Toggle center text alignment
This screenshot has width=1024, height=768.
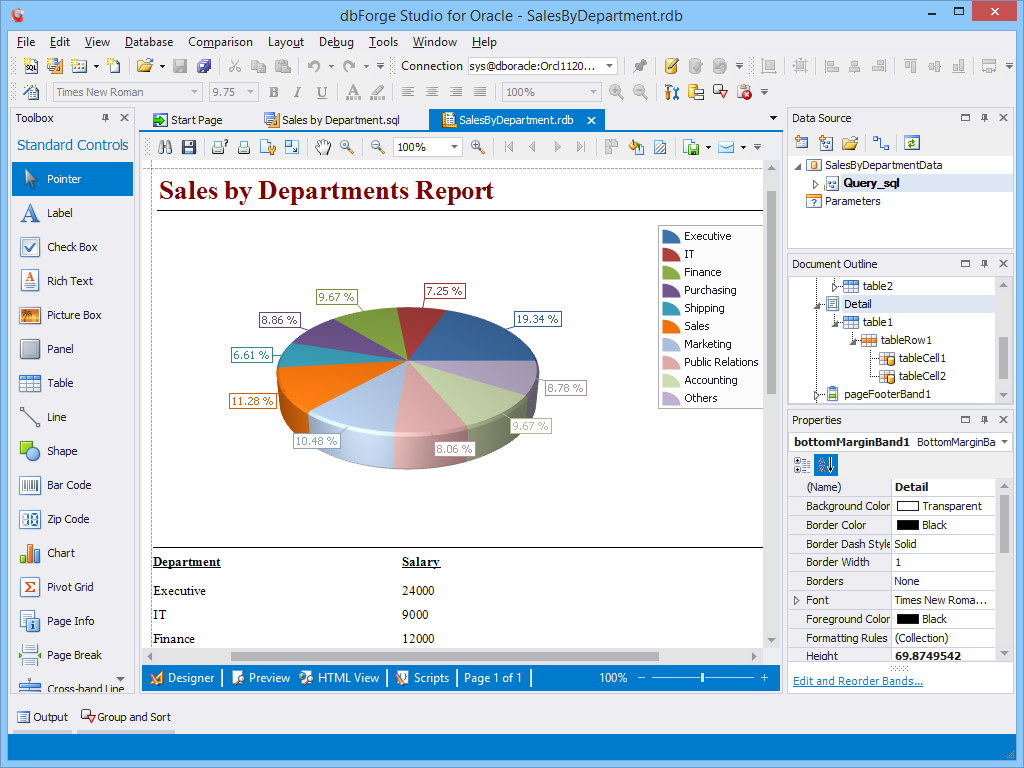point(432,92)
